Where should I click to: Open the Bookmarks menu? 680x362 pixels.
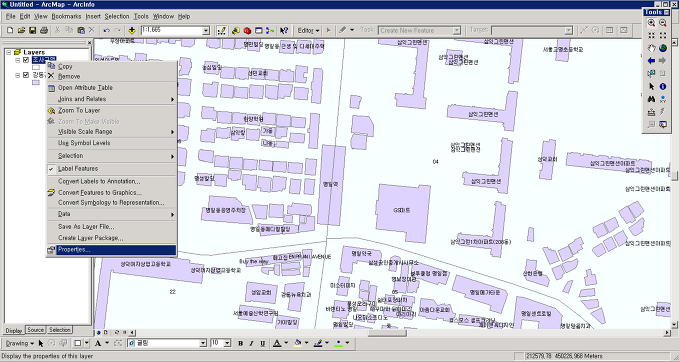(x=66, y=16)
